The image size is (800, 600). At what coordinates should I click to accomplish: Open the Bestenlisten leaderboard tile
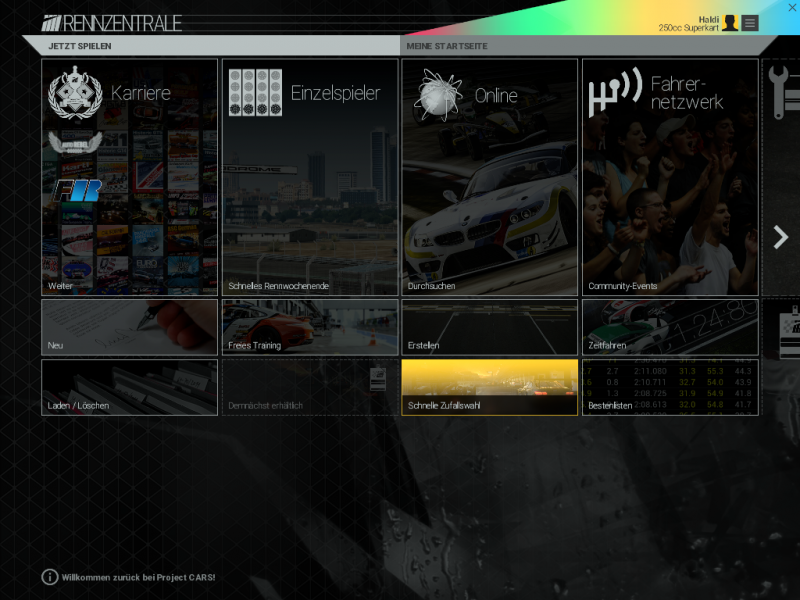[x=670, y=387]
